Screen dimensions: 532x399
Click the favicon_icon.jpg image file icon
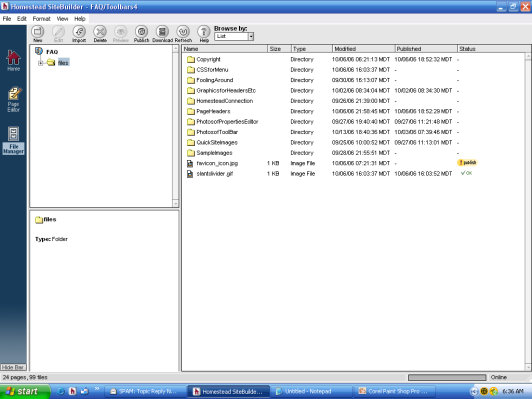coord(190,164)
